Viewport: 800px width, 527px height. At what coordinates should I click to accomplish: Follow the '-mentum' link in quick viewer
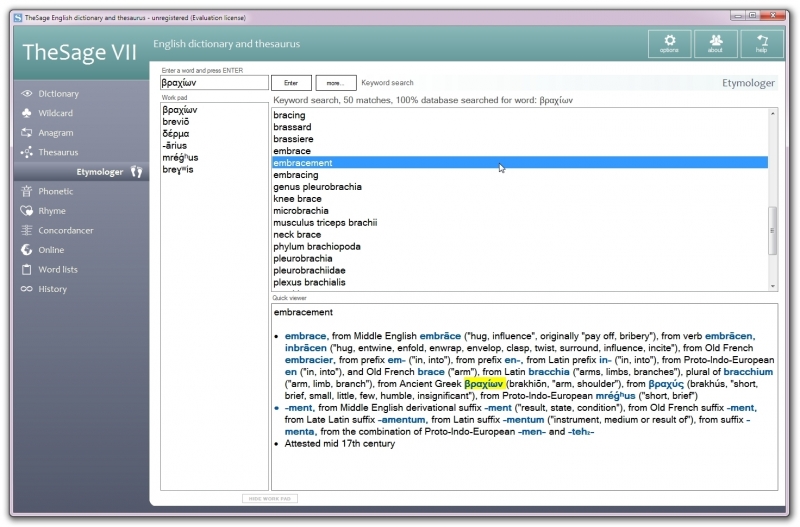click(523, 420)
